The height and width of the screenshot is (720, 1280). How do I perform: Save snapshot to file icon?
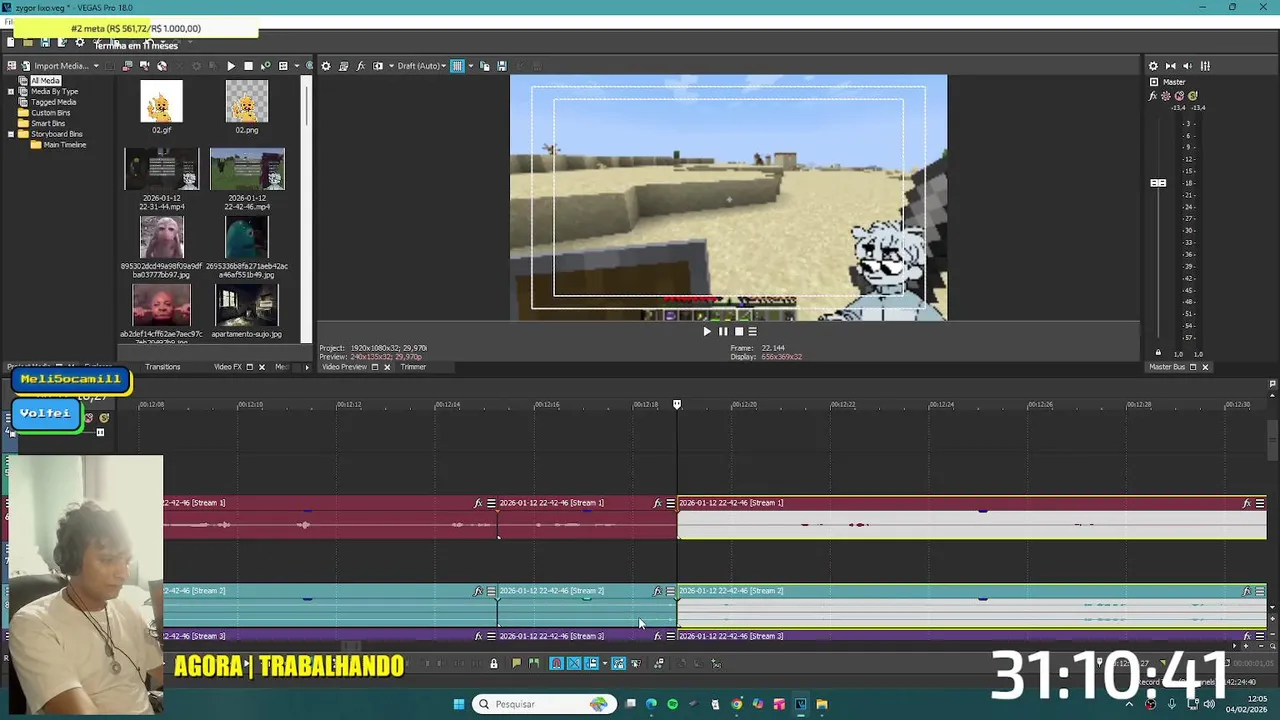tap(502, 66)
